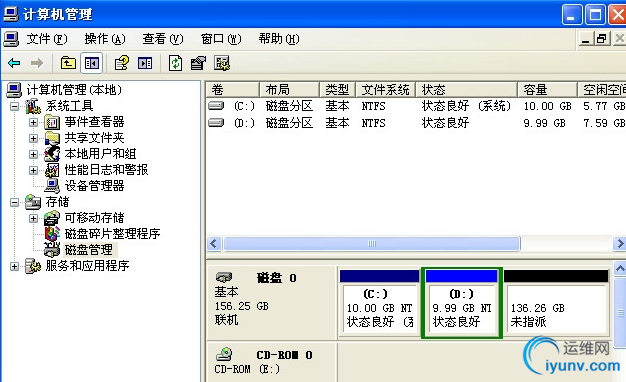The width and height of the screenshot is (626, 382).
Task: Expand the 可移动存储 node
Action: [34, 218]
